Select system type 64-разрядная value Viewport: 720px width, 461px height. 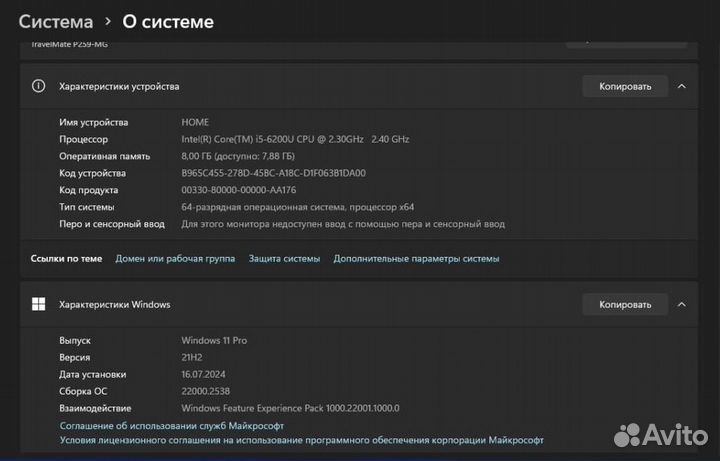click(298, 207)
